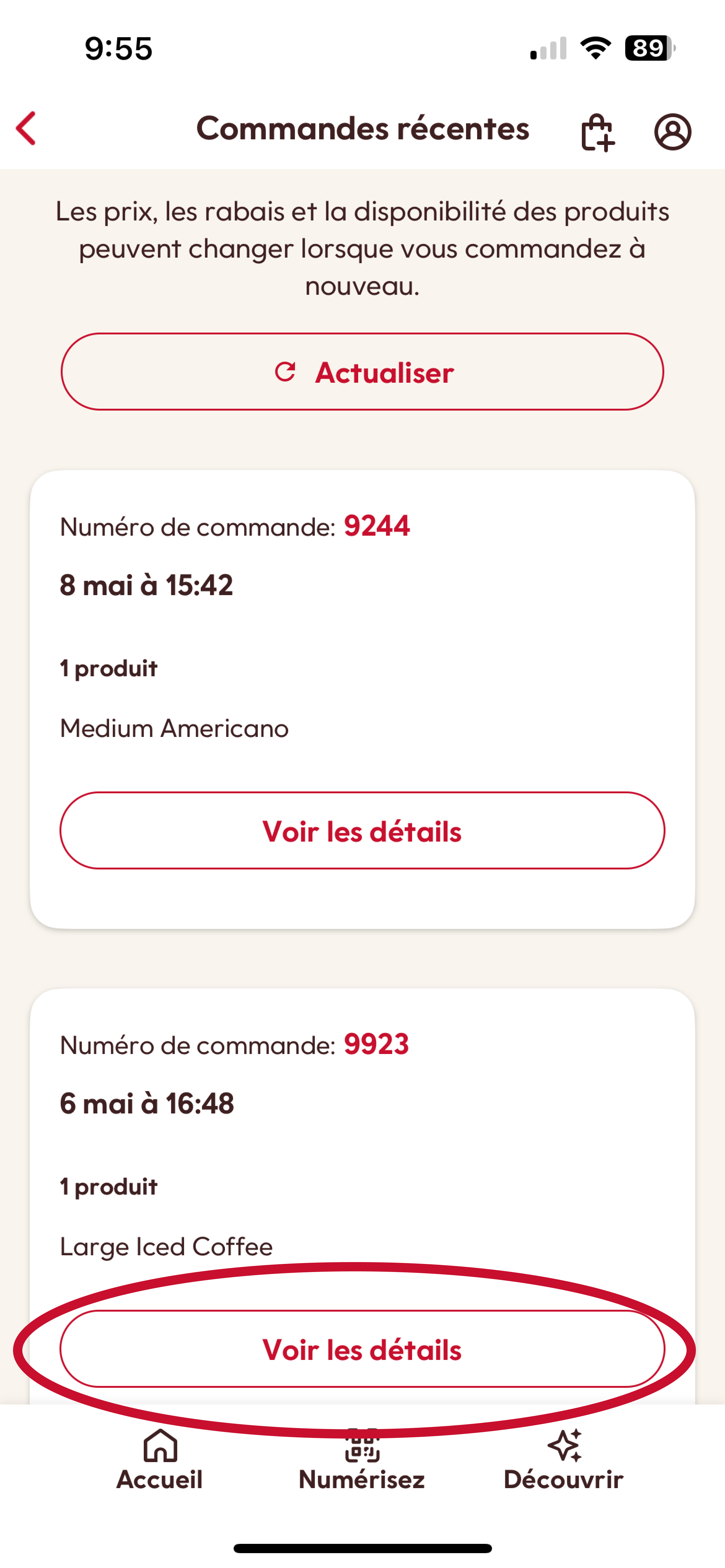Tap the new order bag icon
This screenshot has height=1568, width=725.
point(597,132)
